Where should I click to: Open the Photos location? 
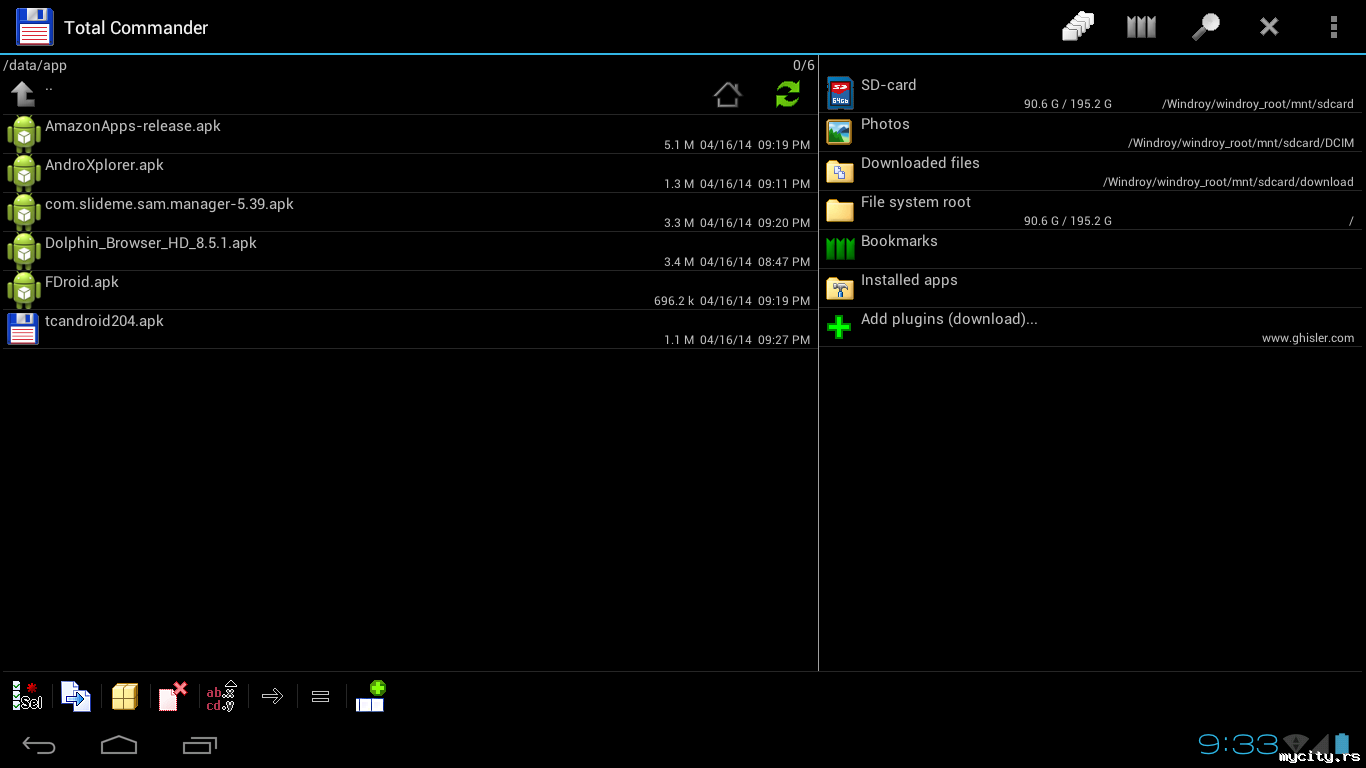coord(1092,132)
